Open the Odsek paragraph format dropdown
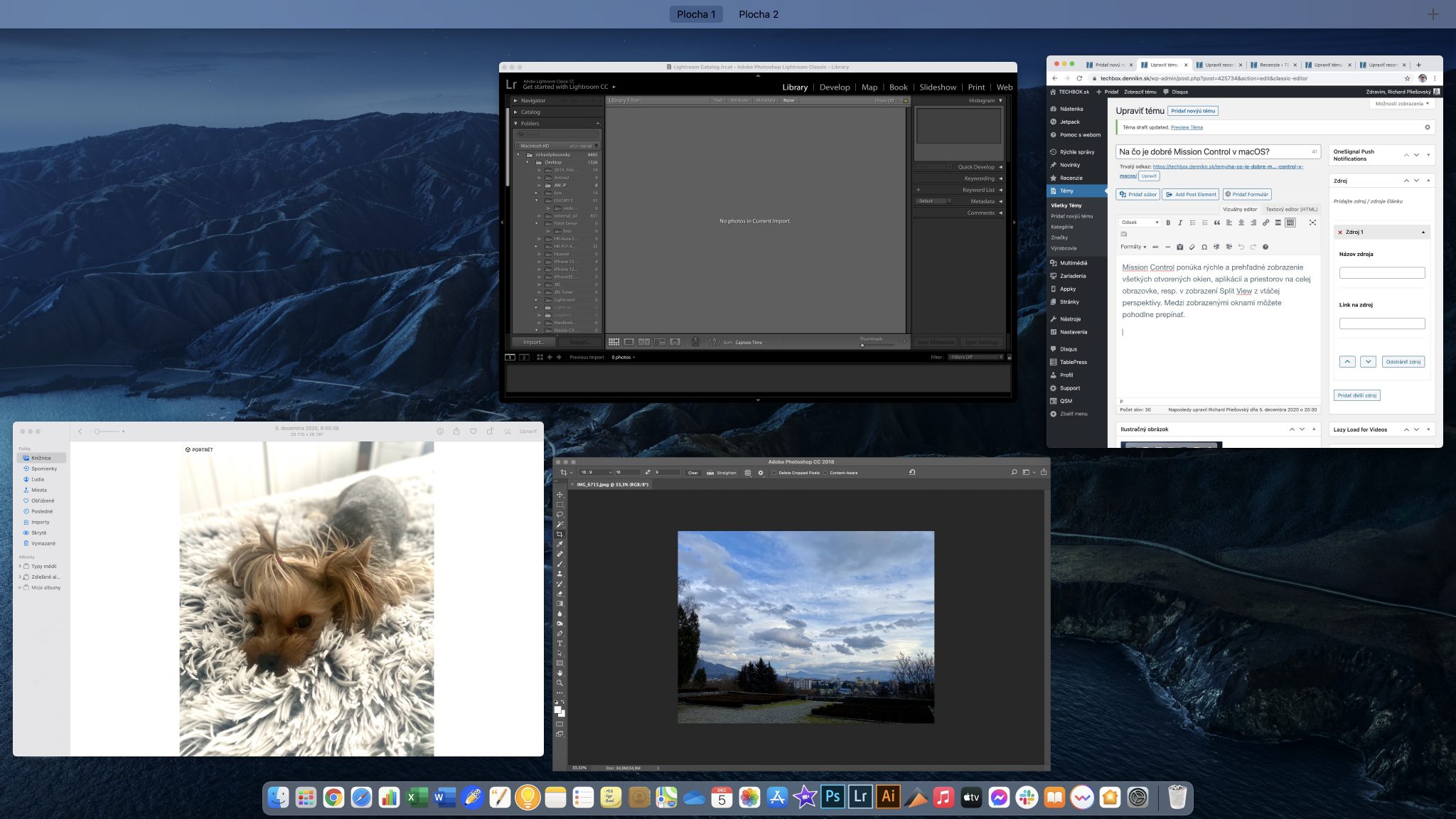Image resolution: width=1456 pixels, height=819 pixels. pyautogui.click(x=1140, y=223)
